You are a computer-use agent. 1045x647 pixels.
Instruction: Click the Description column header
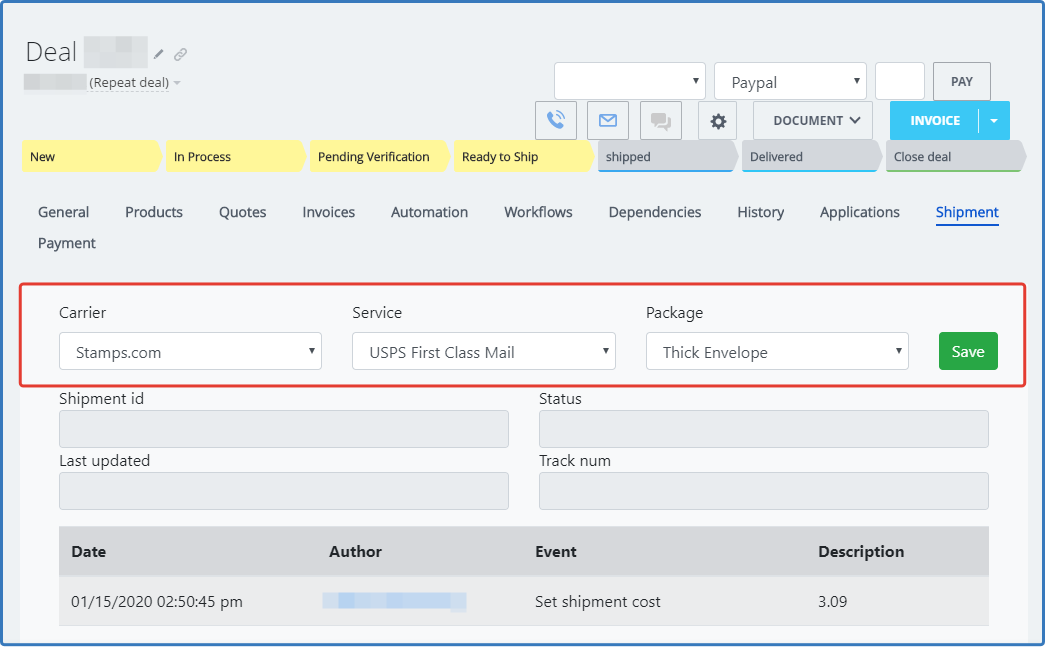pos(861,552)
